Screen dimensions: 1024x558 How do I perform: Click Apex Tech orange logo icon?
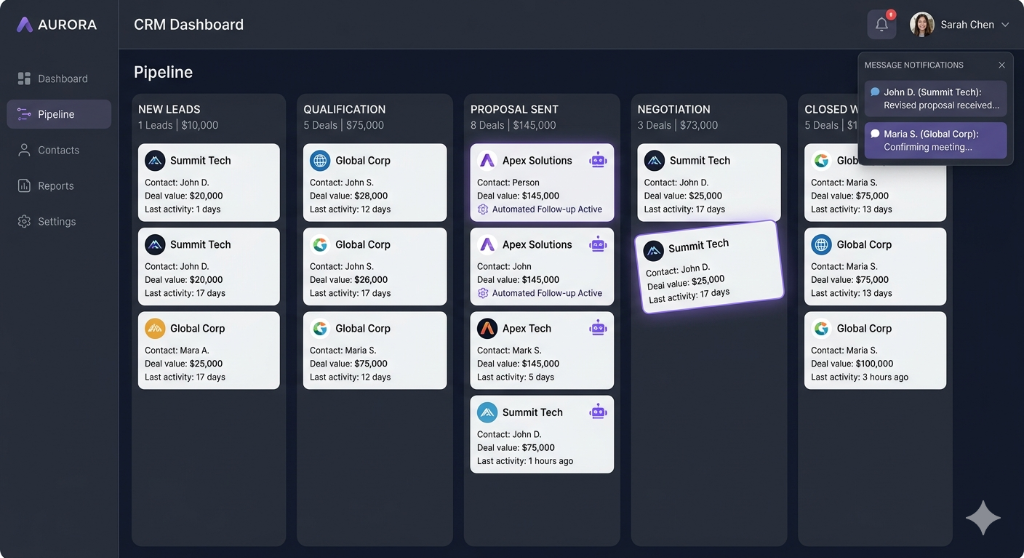coord(487,328)
